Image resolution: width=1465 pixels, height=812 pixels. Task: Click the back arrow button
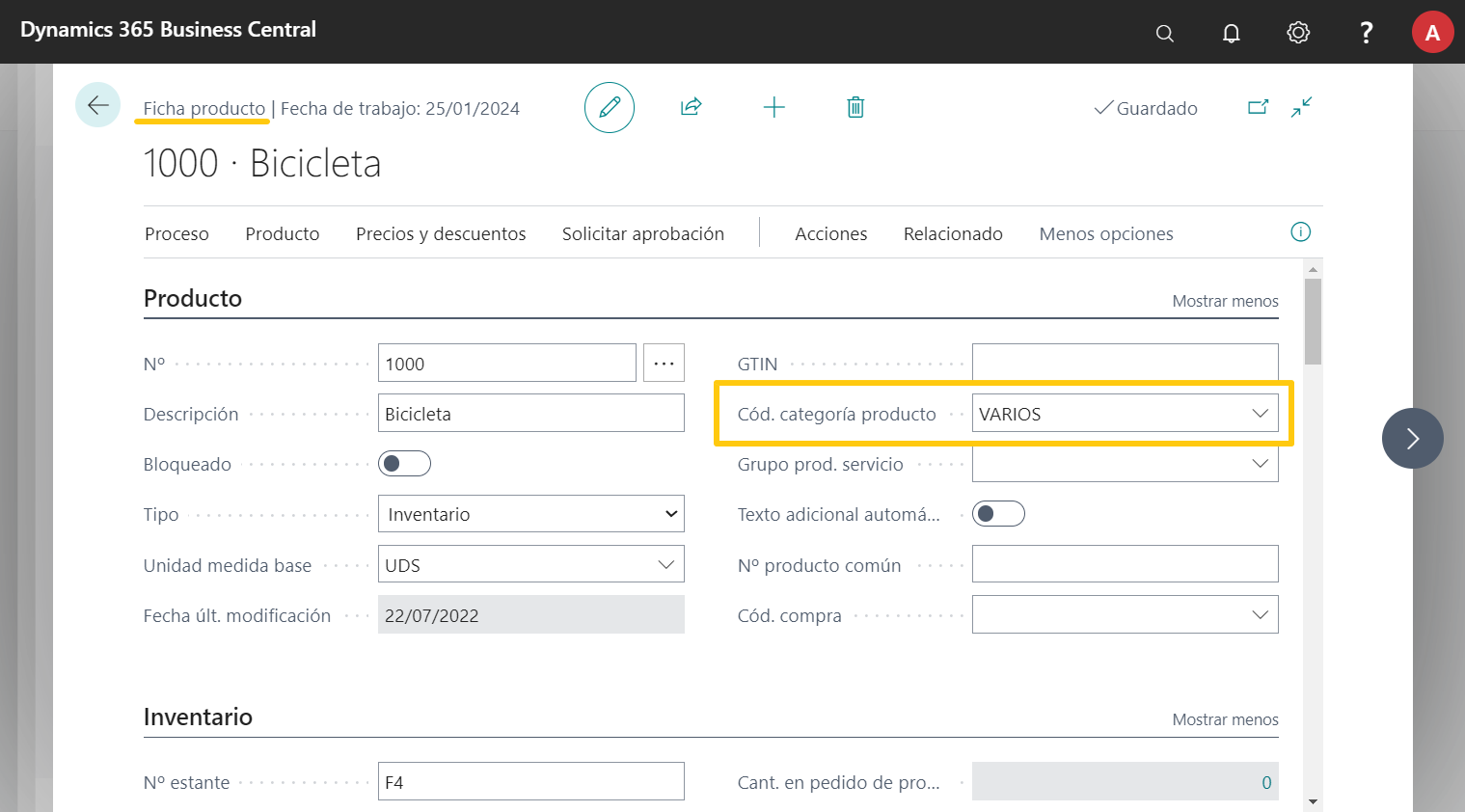pos(98,105)
